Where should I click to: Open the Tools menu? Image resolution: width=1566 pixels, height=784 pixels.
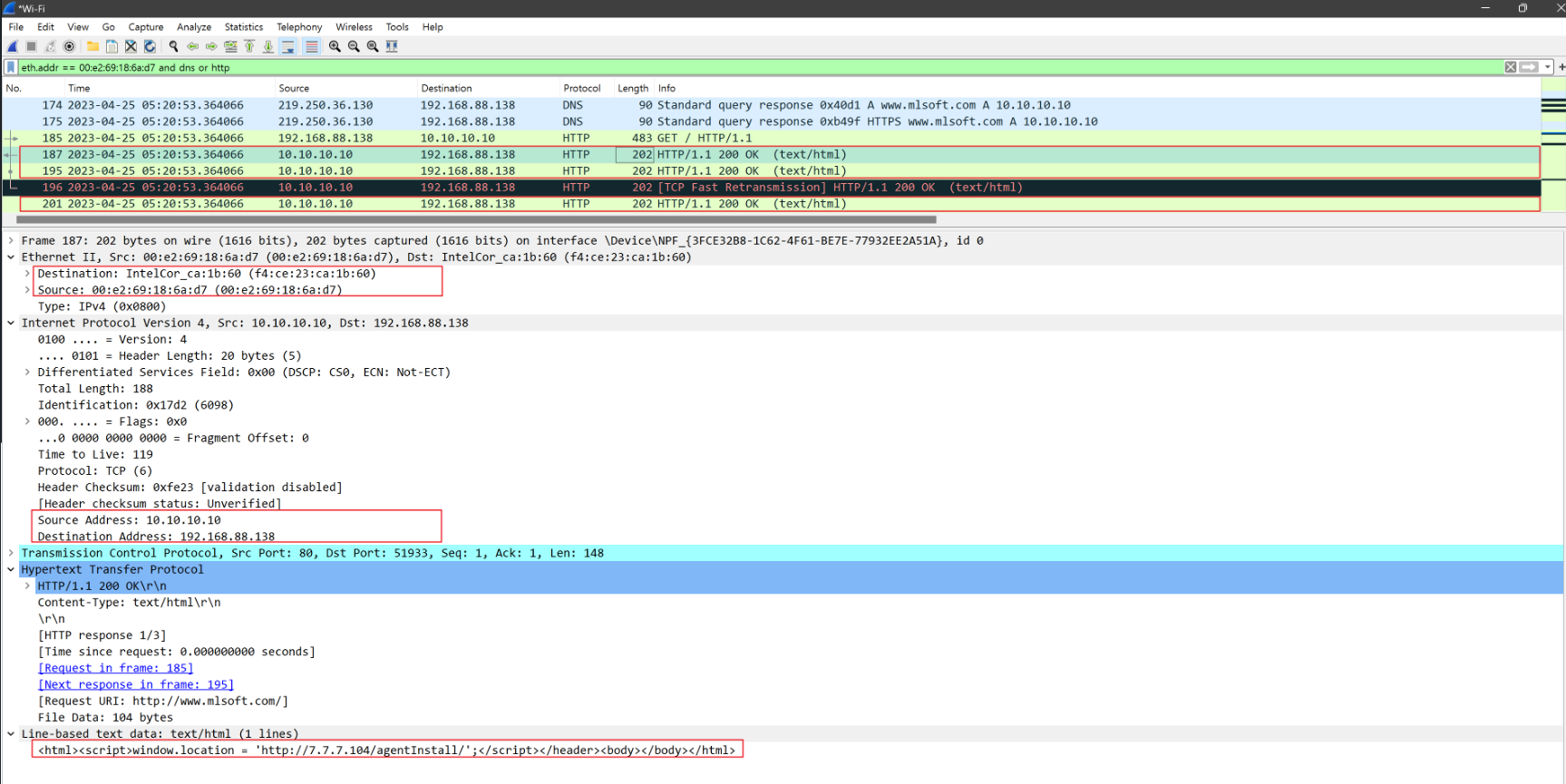[397, 27]
